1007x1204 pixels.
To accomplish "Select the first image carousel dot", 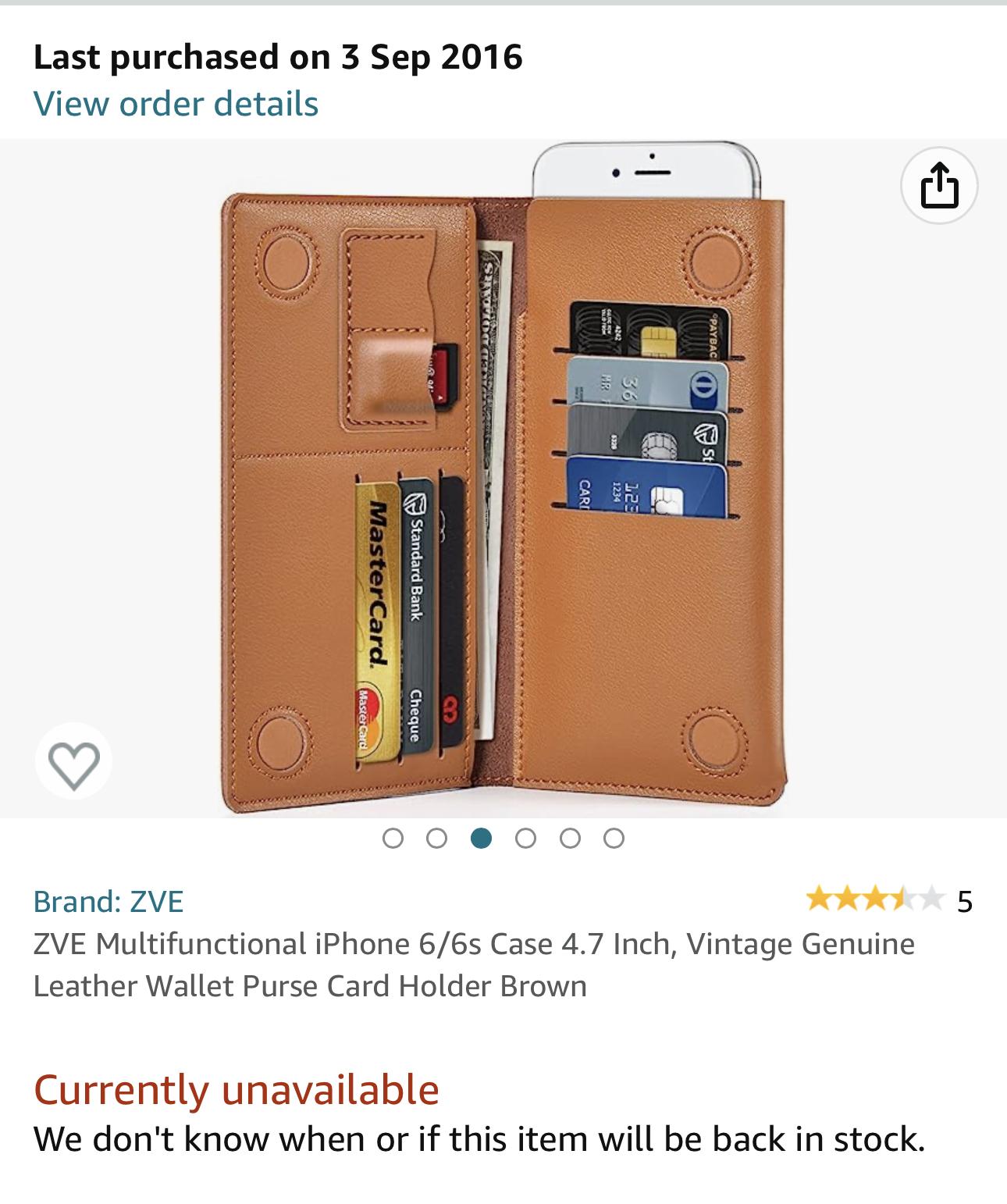I will 393,839.
